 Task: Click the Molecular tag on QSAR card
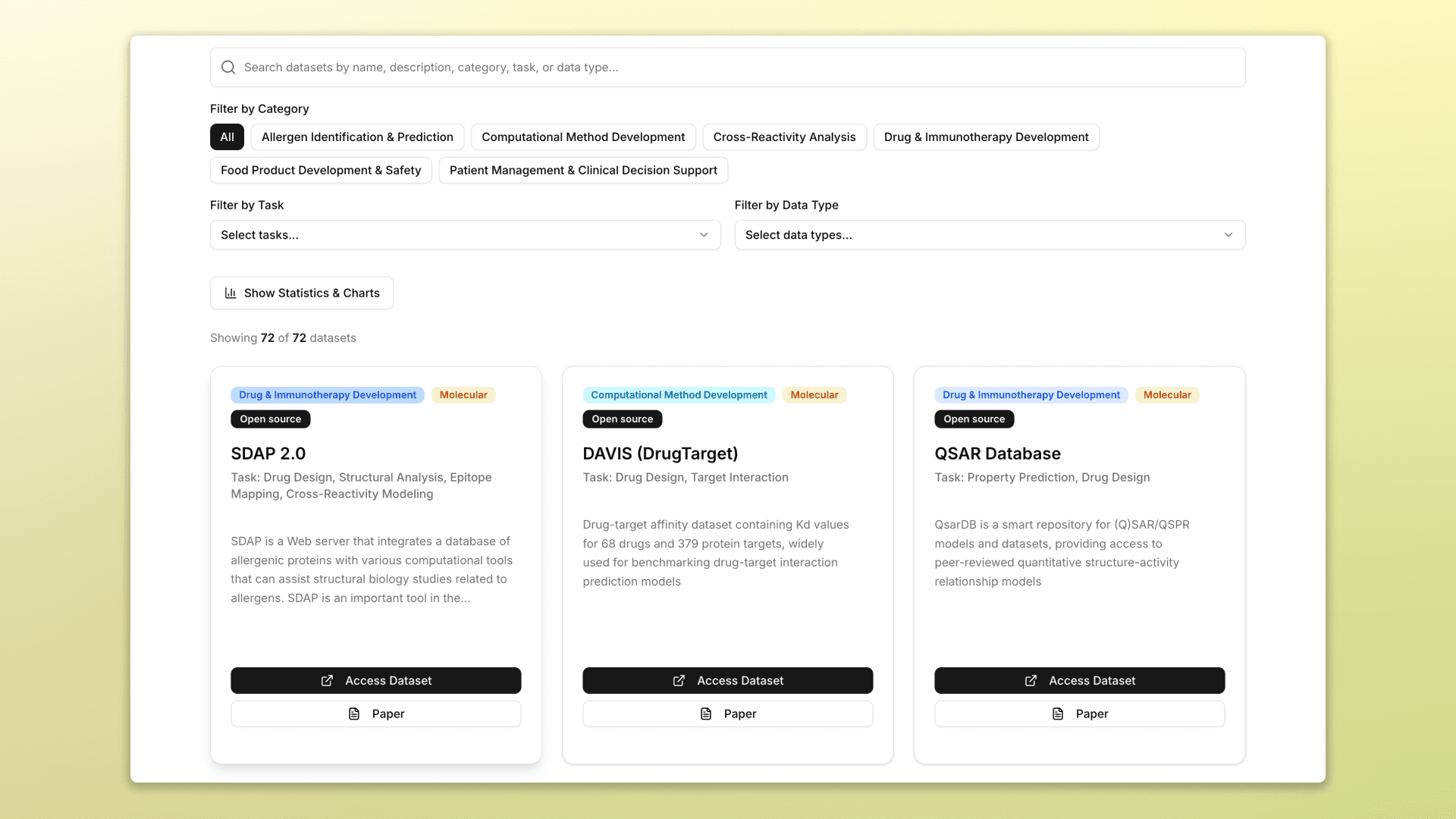pyautogui.click(x=1167, y=395)
